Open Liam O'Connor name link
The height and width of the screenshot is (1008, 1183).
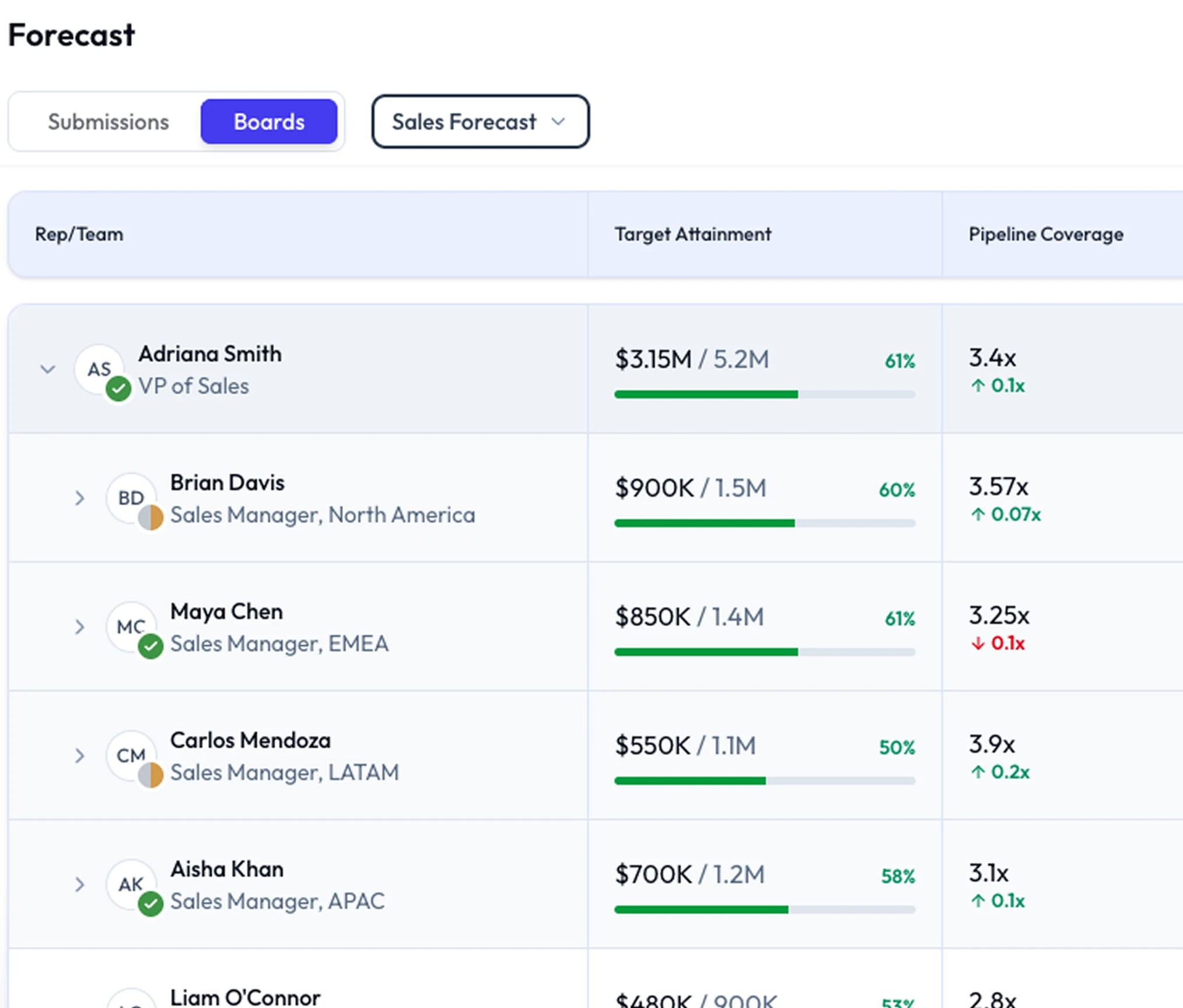(245, 997)
